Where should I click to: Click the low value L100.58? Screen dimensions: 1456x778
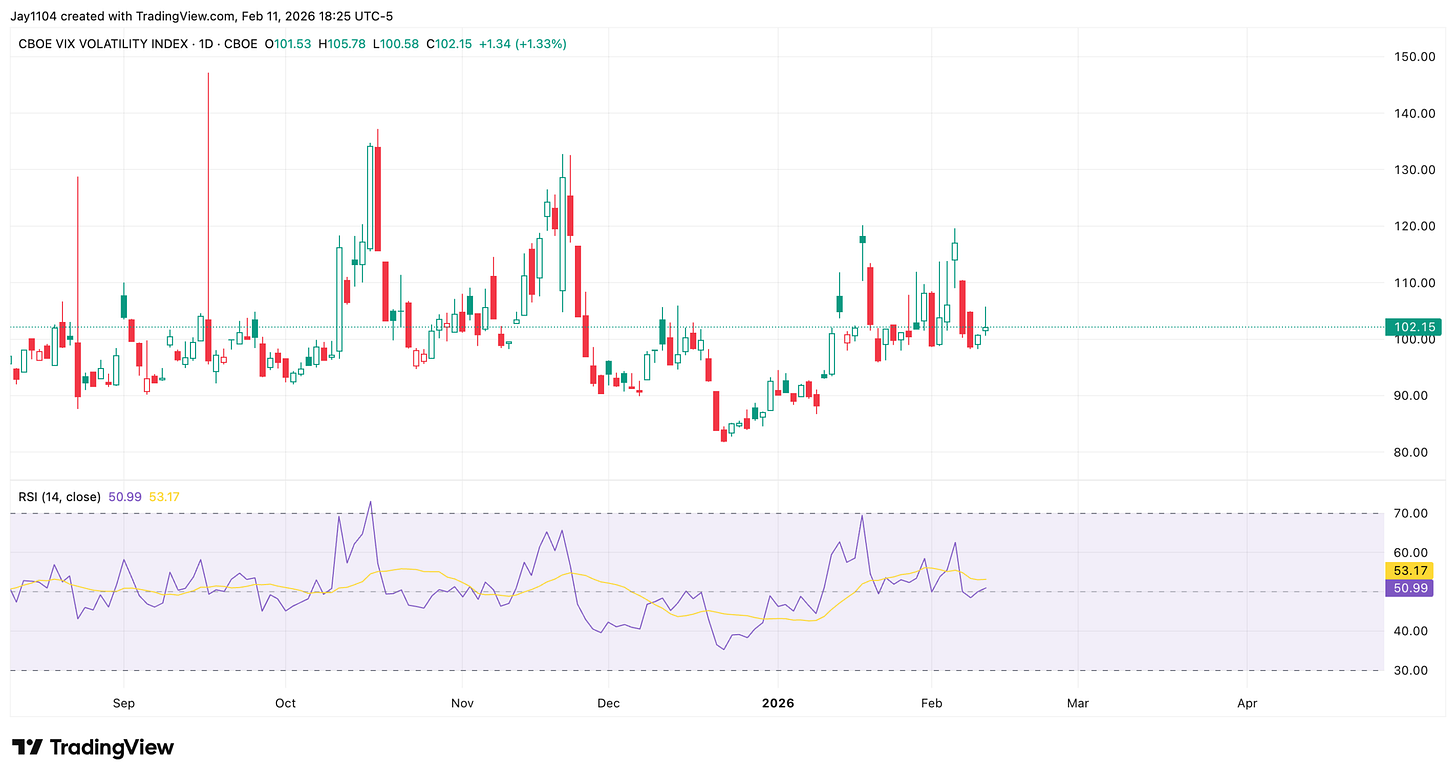click(397, 44)
